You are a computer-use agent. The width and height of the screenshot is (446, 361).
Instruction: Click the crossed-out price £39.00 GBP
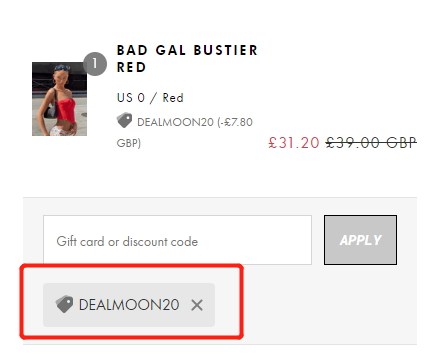[371, 143]
